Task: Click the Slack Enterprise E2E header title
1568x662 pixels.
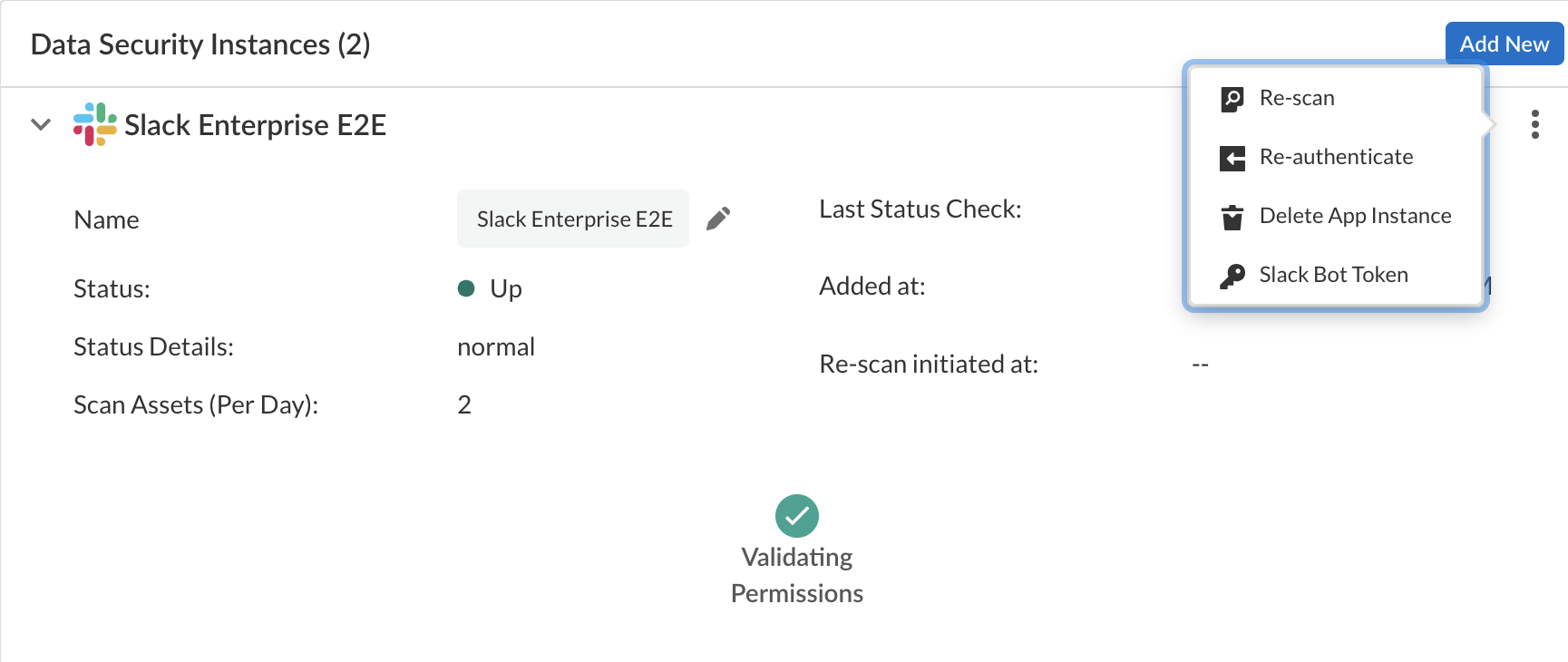Action: (255, 125)
